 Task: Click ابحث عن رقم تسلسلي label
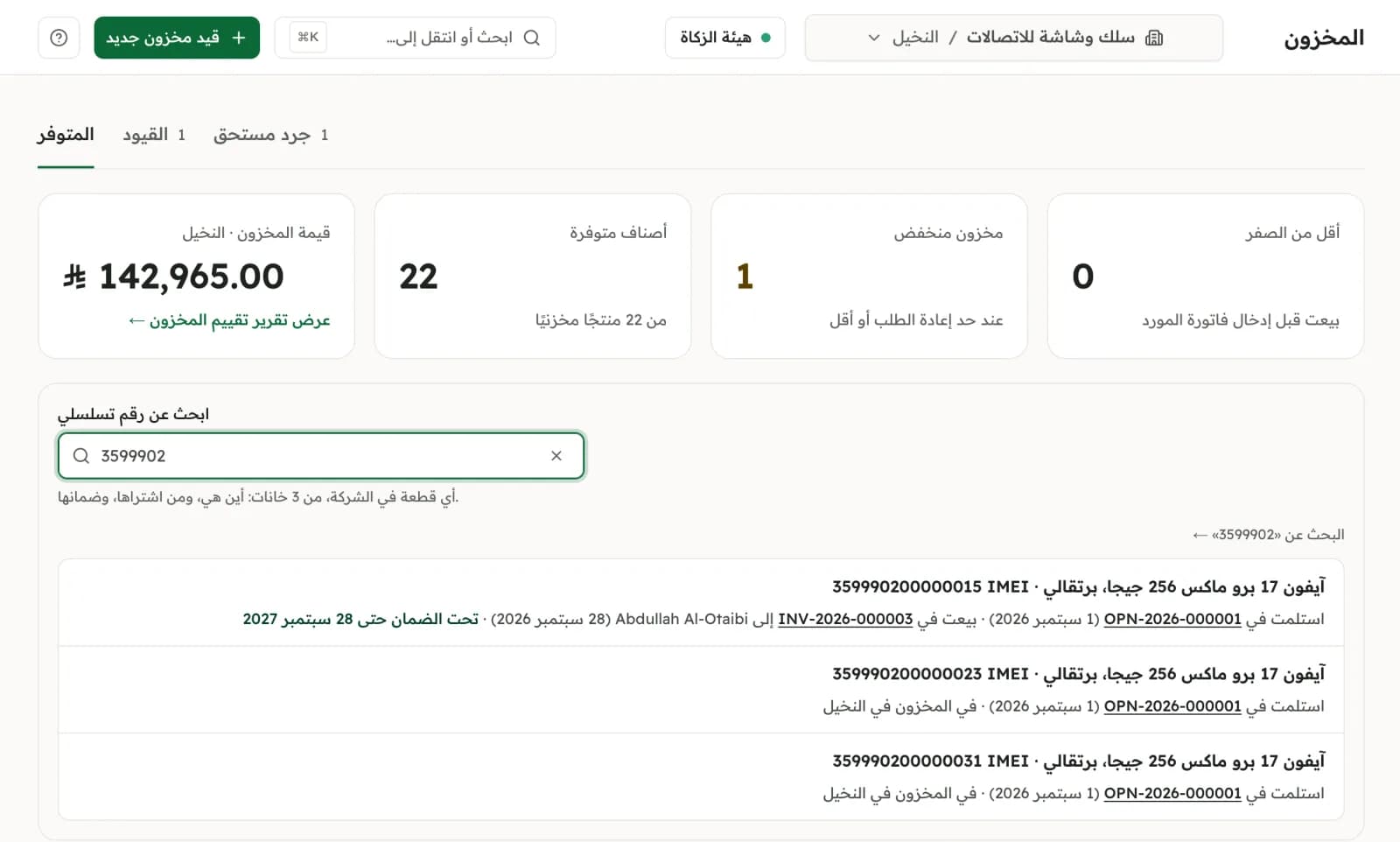tap(133, 414)
